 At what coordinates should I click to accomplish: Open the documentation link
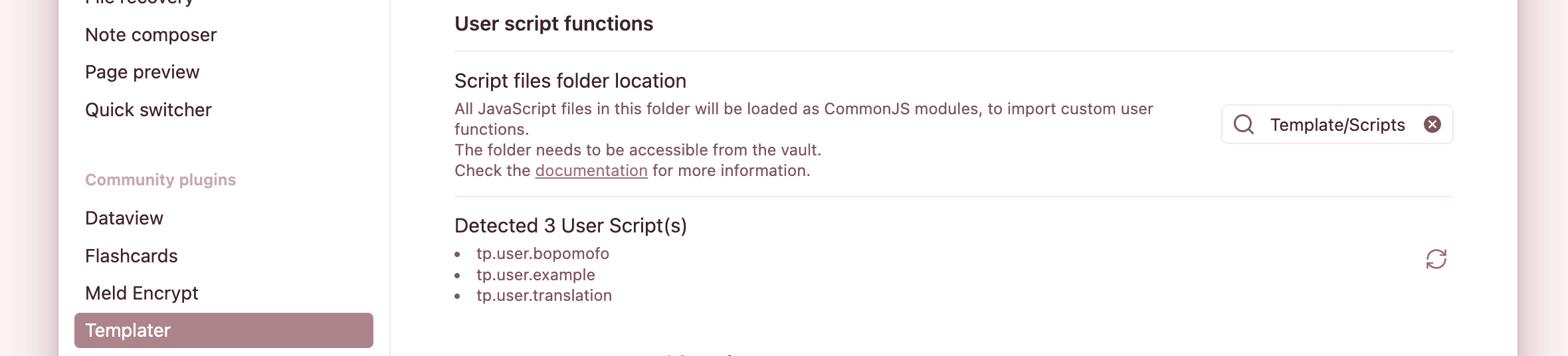(x=591, y=171)
